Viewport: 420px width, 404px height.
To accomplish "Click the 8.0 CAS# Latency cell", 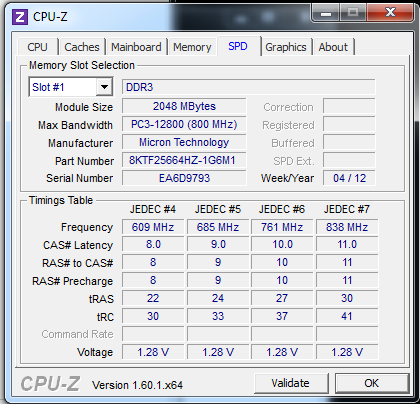I will tap(153, 244).
